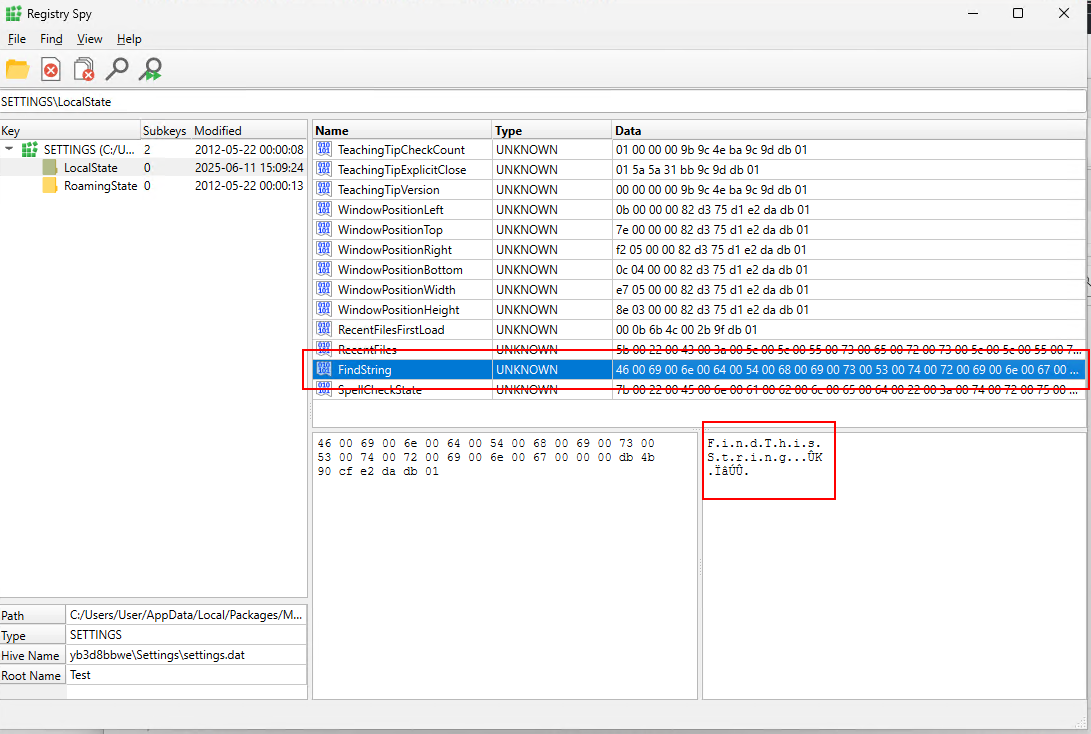Click the Close all hives toolbar icon
The height and width of the screenshot is (734, 1091).
pyautogui.click(x=84, y=69)
